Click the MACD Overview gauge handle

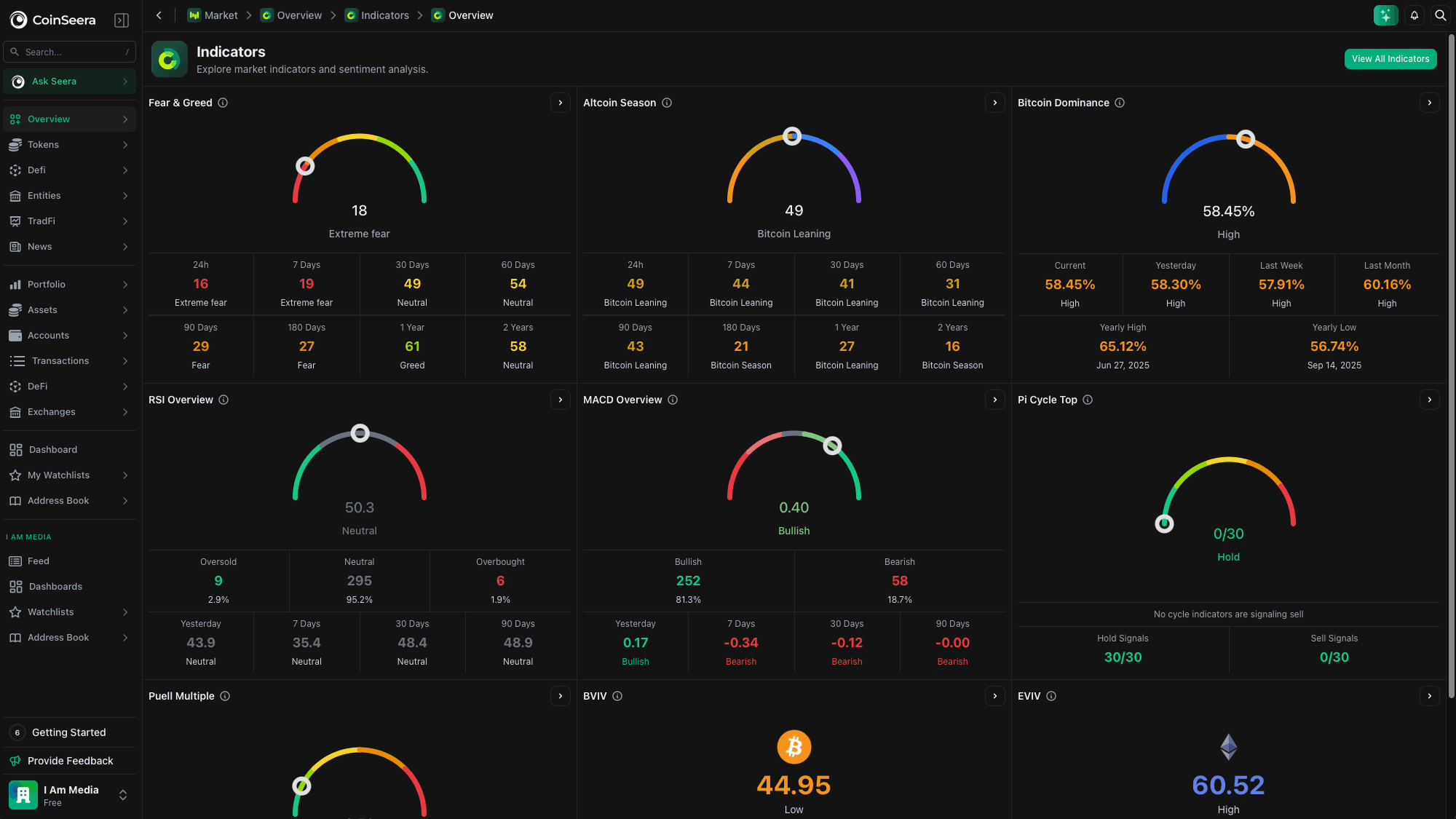(832, 446)
